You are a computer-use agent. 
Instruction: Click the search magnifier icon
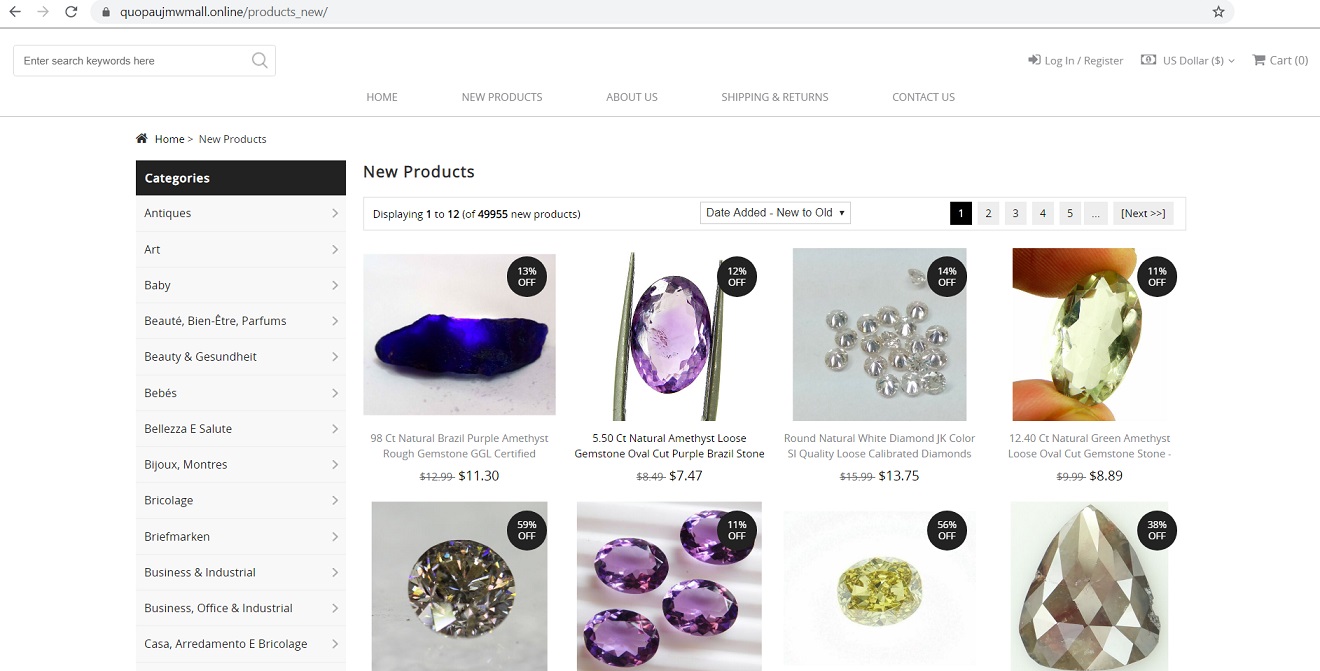coord(259,60)
